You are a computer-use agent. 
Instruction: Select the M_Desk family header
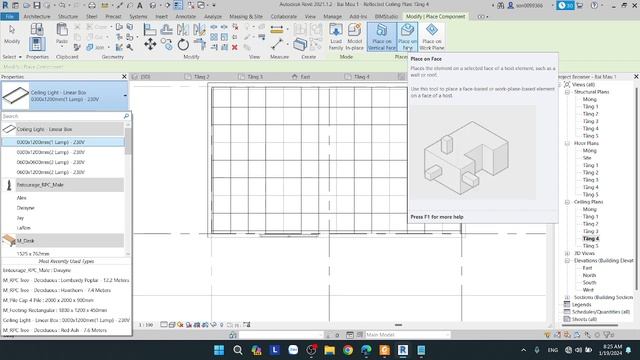[x=63, y=240]
